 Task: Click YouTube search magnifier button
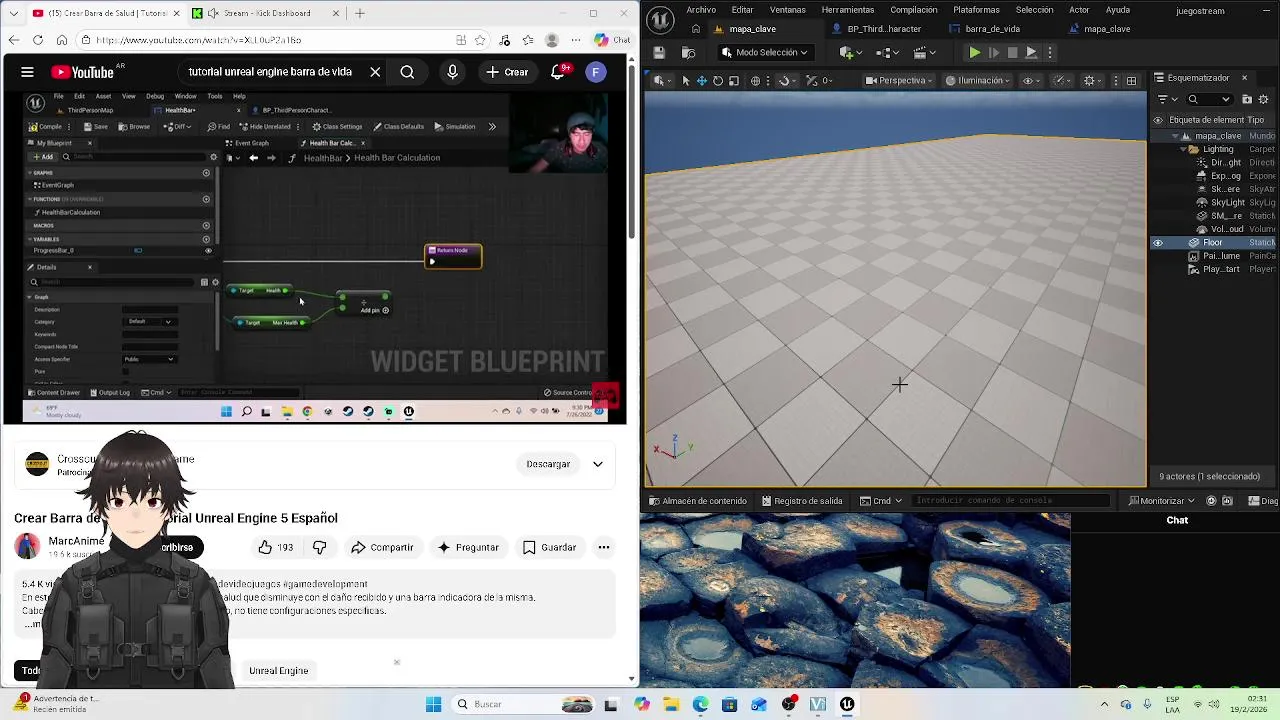tap(407, 72)
